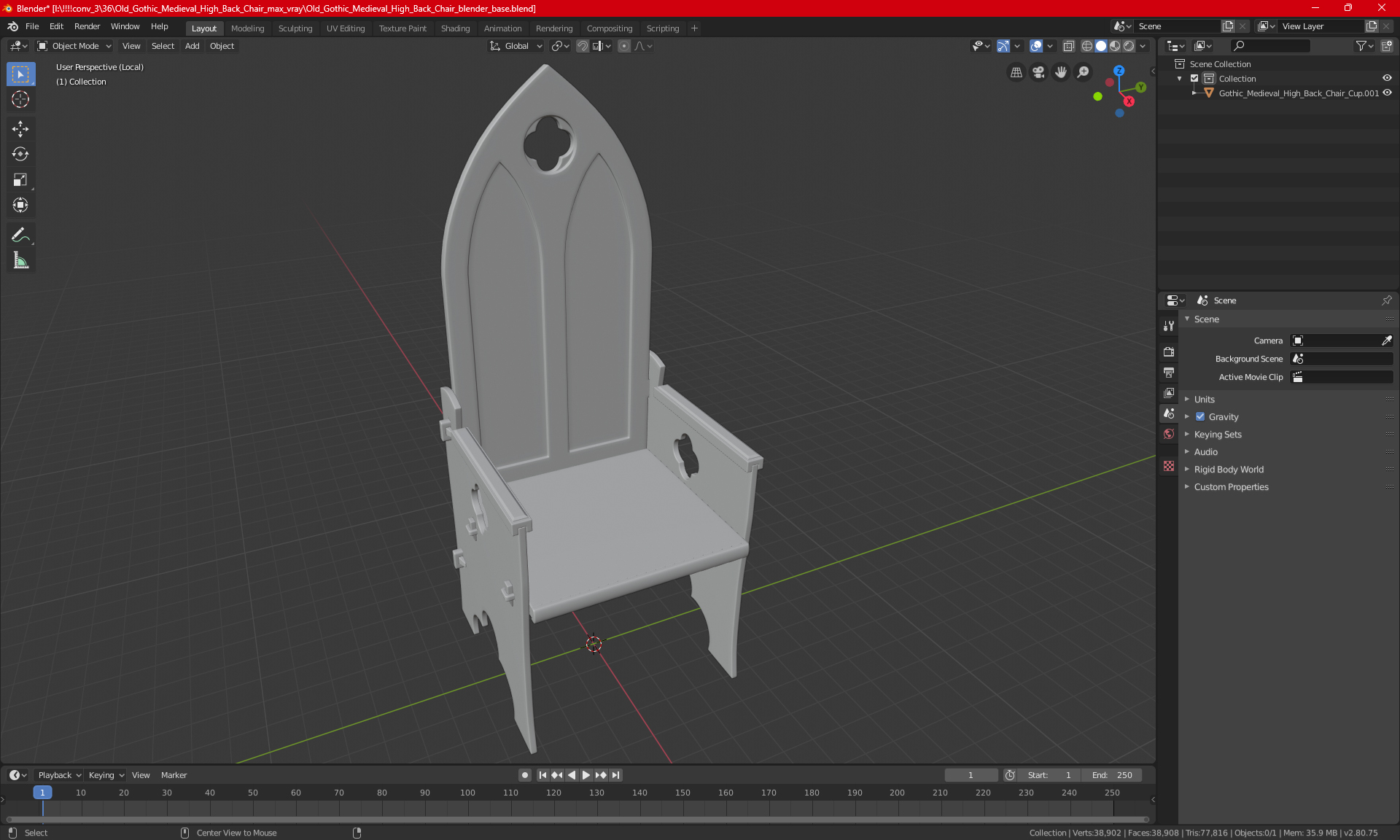1400x840 pixels.
Task: Select the Measure tool icon
Action: 20,261
